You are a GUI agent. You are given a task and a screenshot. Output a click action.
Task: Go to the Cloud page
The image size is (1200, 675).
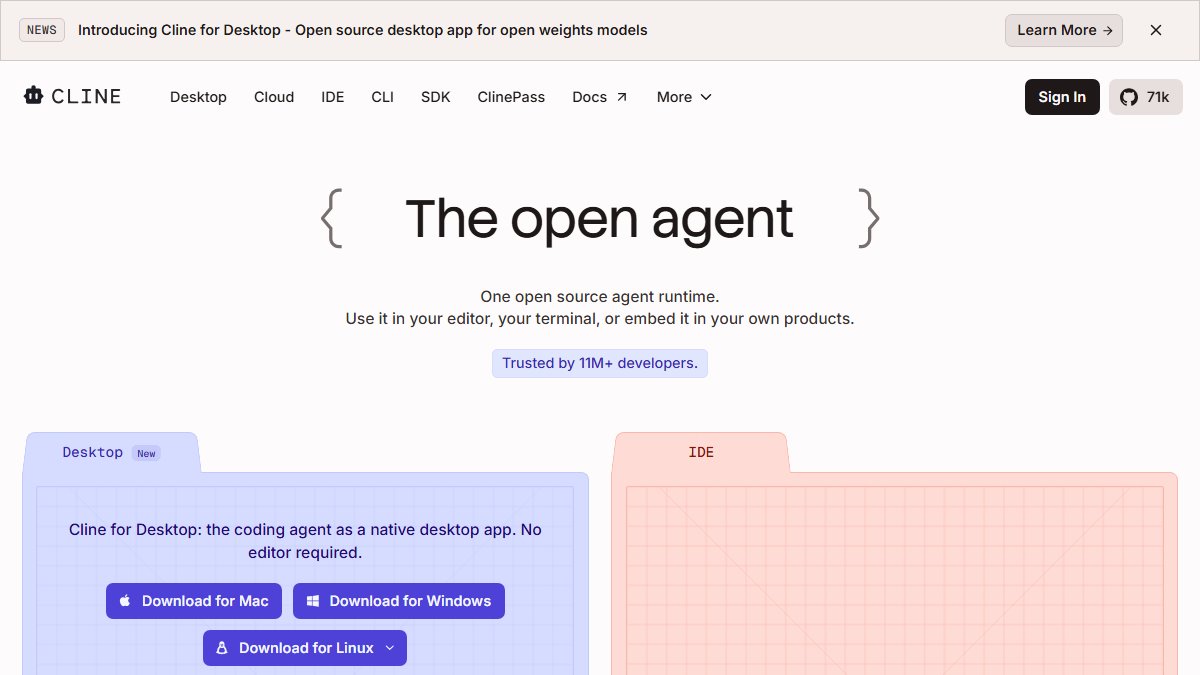tap(274, 97)
